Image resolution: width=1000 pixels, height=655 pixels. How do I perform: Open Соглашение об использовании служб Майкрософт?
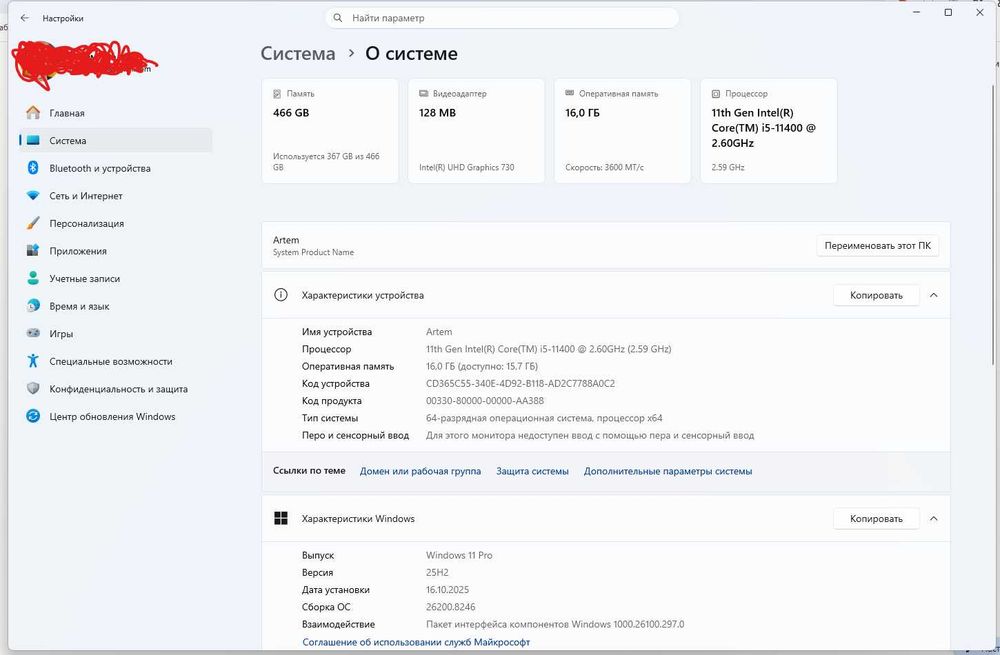416,642
